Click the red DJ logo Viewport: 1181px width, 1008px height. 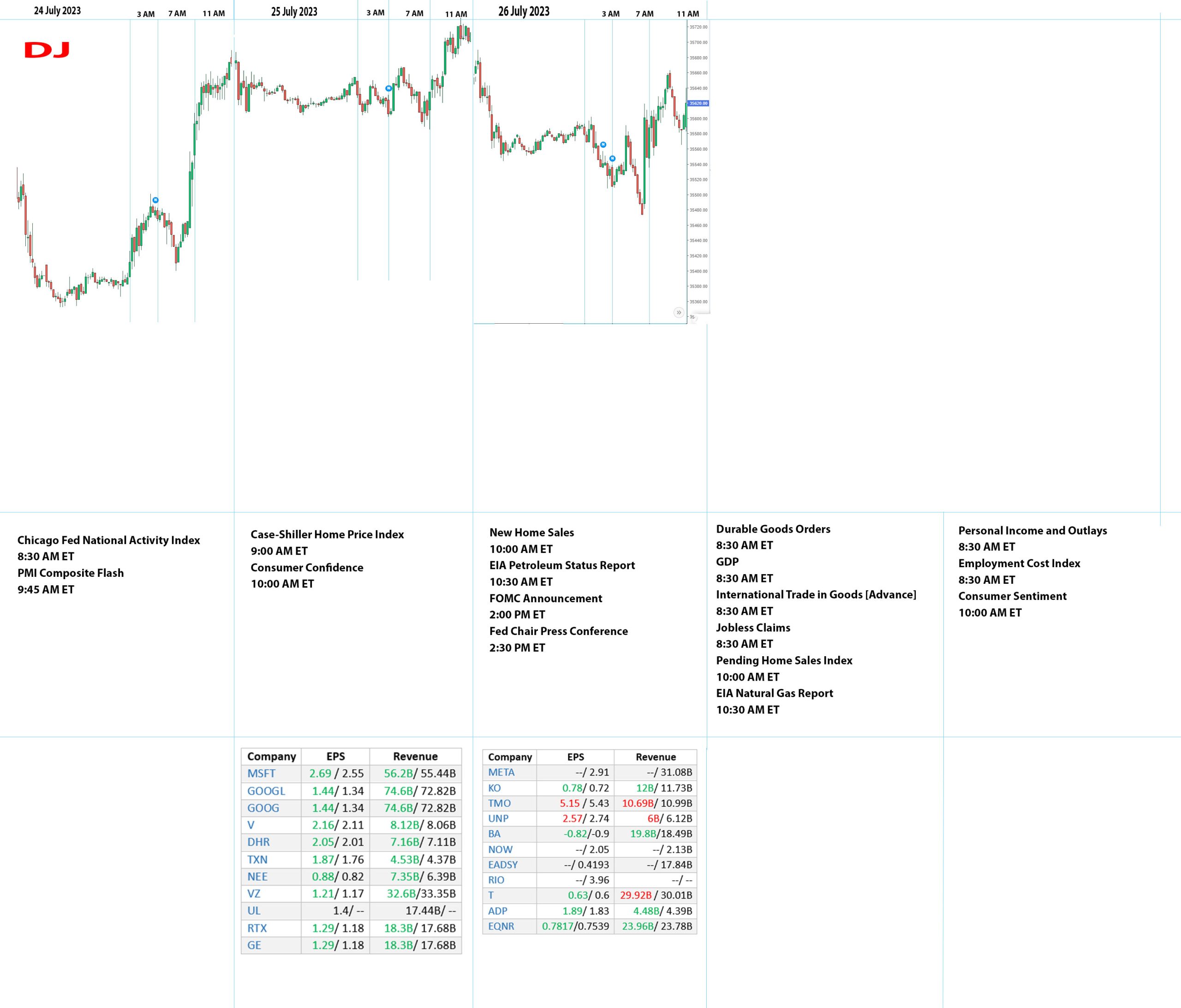[47, 50]
